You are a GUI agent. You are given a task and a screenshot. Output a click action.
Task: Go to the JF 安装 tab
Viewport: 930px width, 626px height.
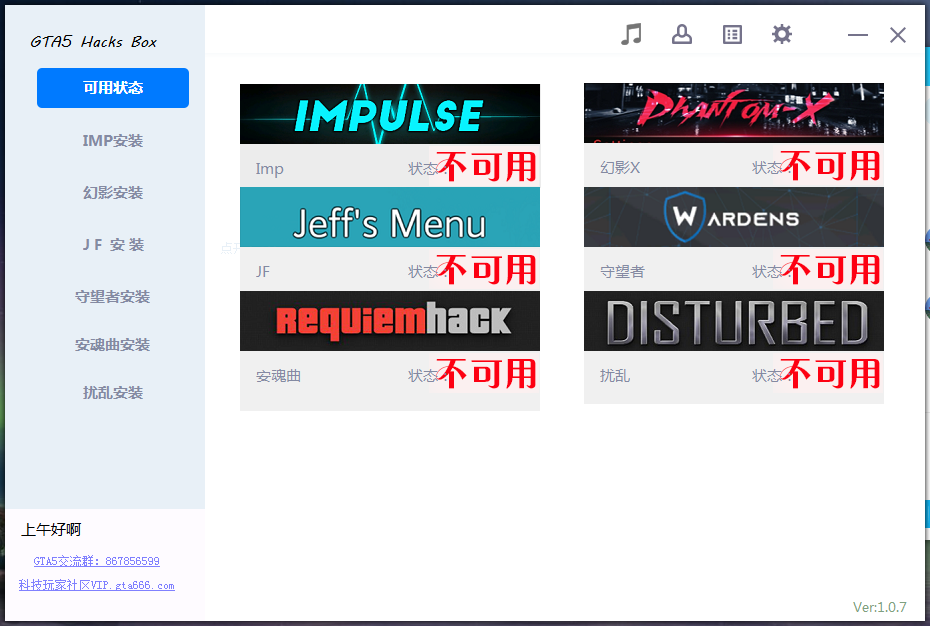(113, 245)
